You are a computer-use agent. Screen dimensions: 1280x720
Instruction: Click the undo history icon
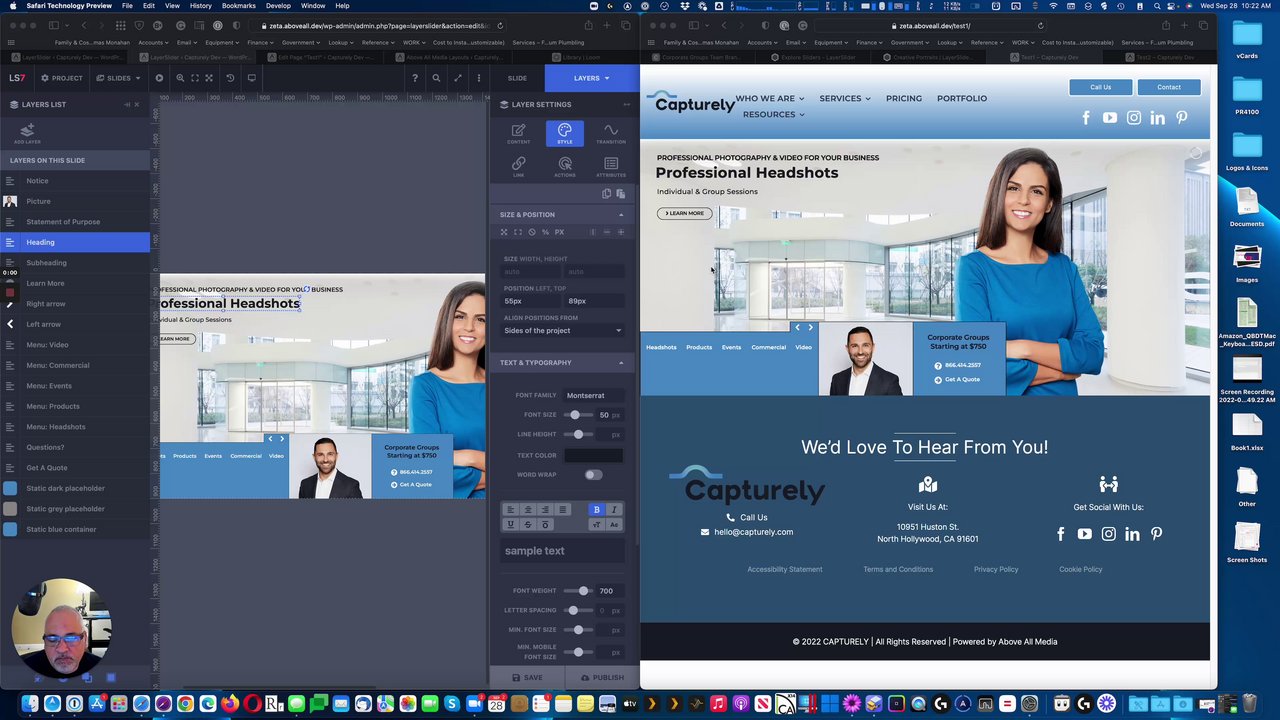pos(230,78)
